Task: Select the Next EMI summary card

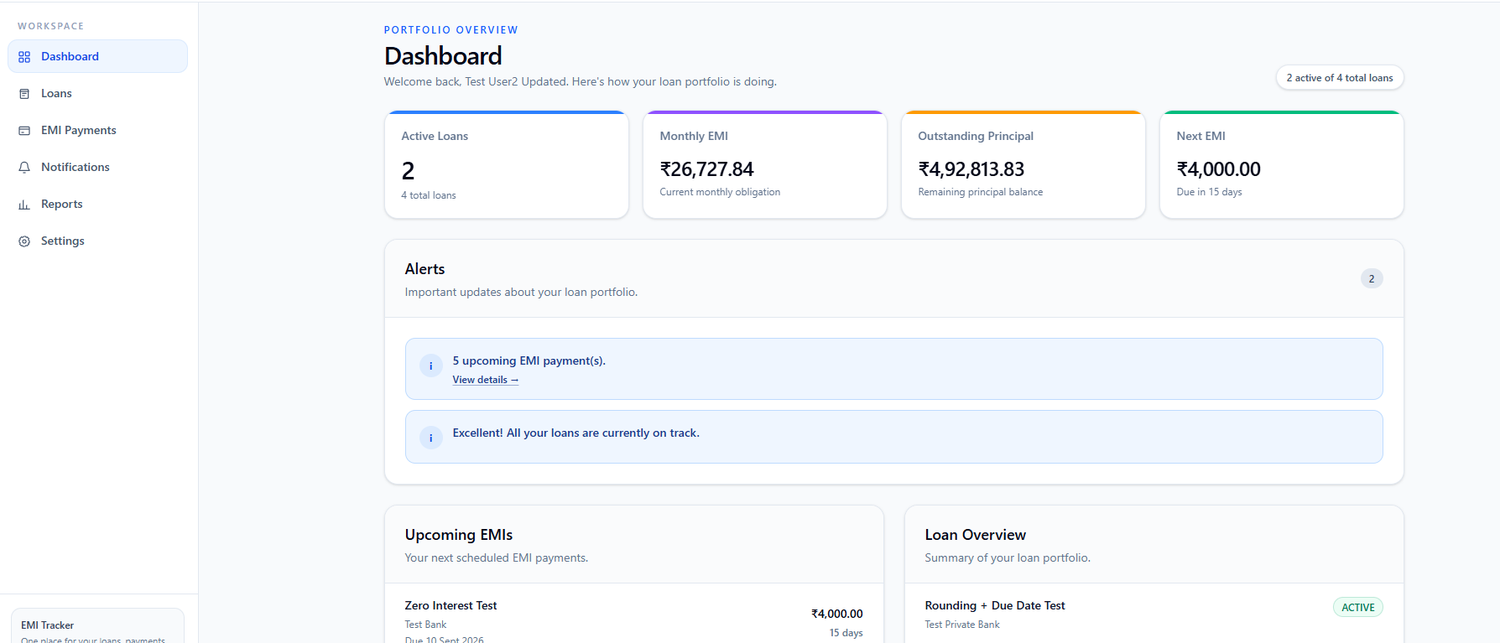Action: point(1282,165)
